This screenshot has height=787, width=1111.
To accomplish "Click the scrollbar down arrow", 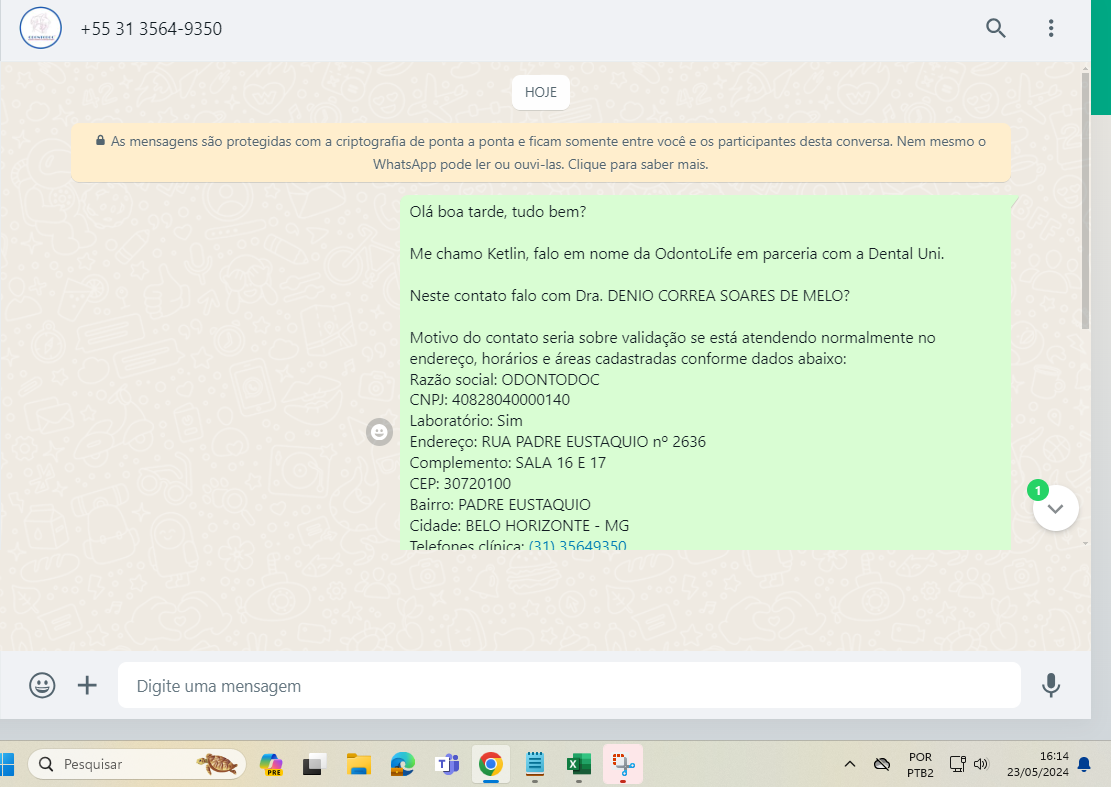I will (1085, 543).
